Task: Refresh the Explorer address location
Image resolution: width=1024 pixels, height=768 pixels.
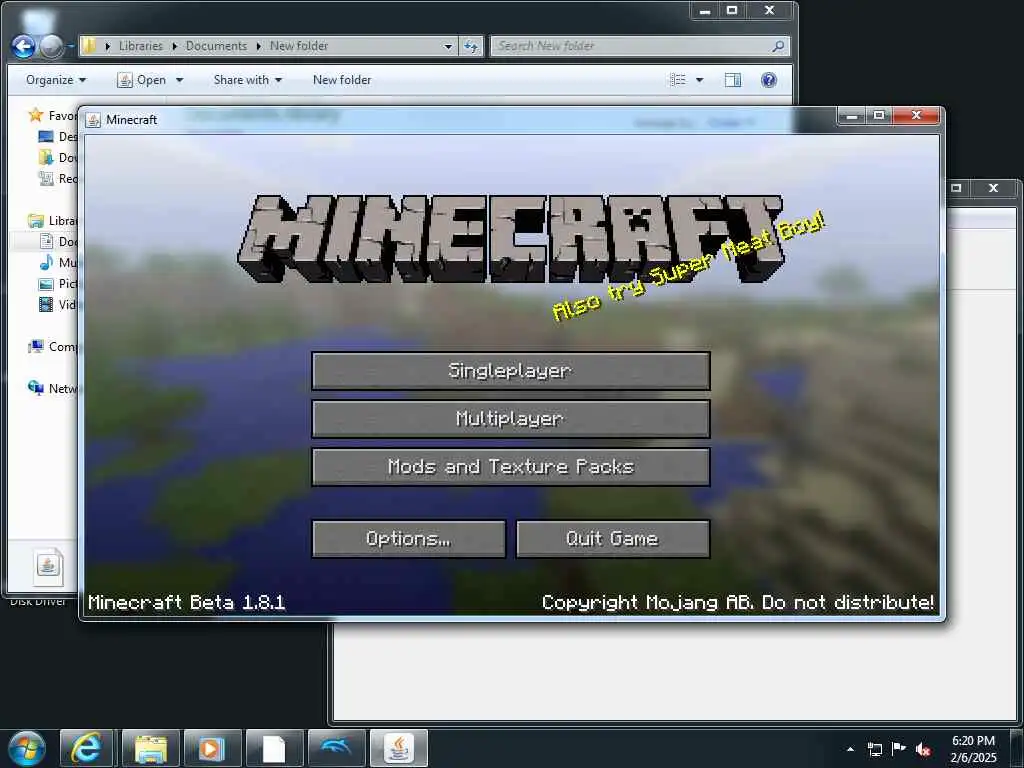Action: pyautogui.click(x=471, y=46)
